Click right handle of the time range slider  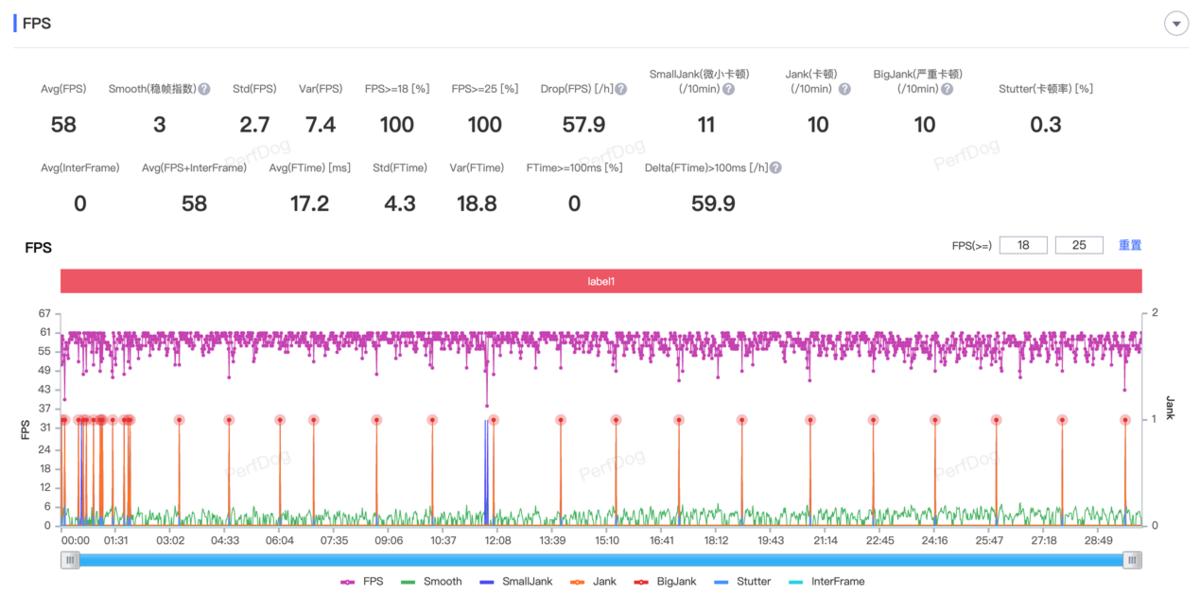pos(1132,560)
